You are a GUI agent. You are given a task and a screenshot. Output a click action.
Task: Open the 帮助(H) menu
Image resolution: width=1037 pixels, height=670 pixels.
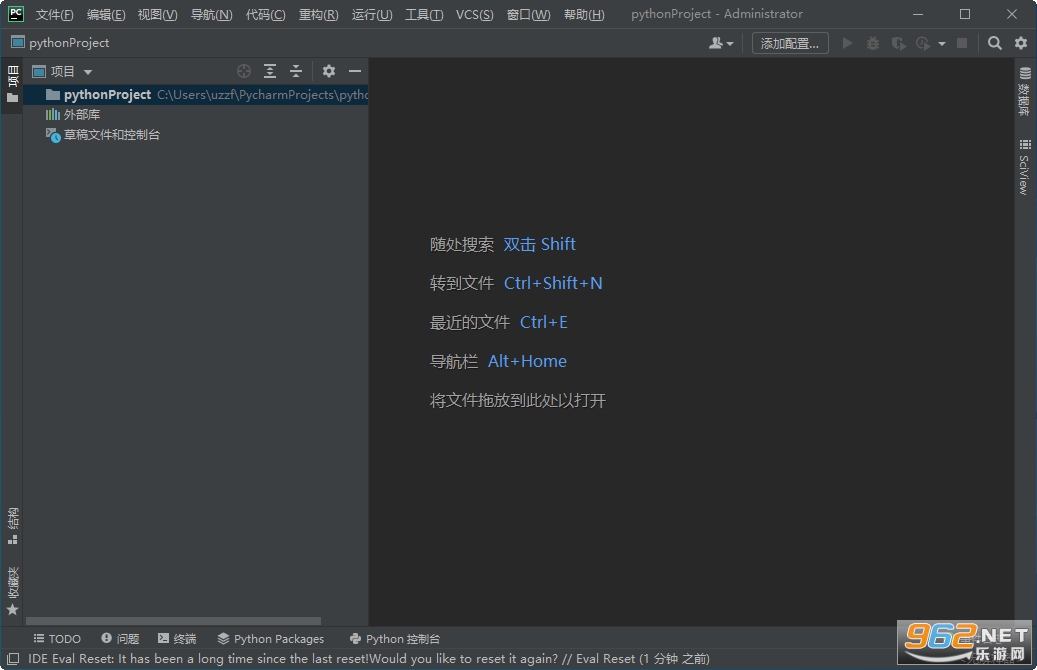point(584,15)
